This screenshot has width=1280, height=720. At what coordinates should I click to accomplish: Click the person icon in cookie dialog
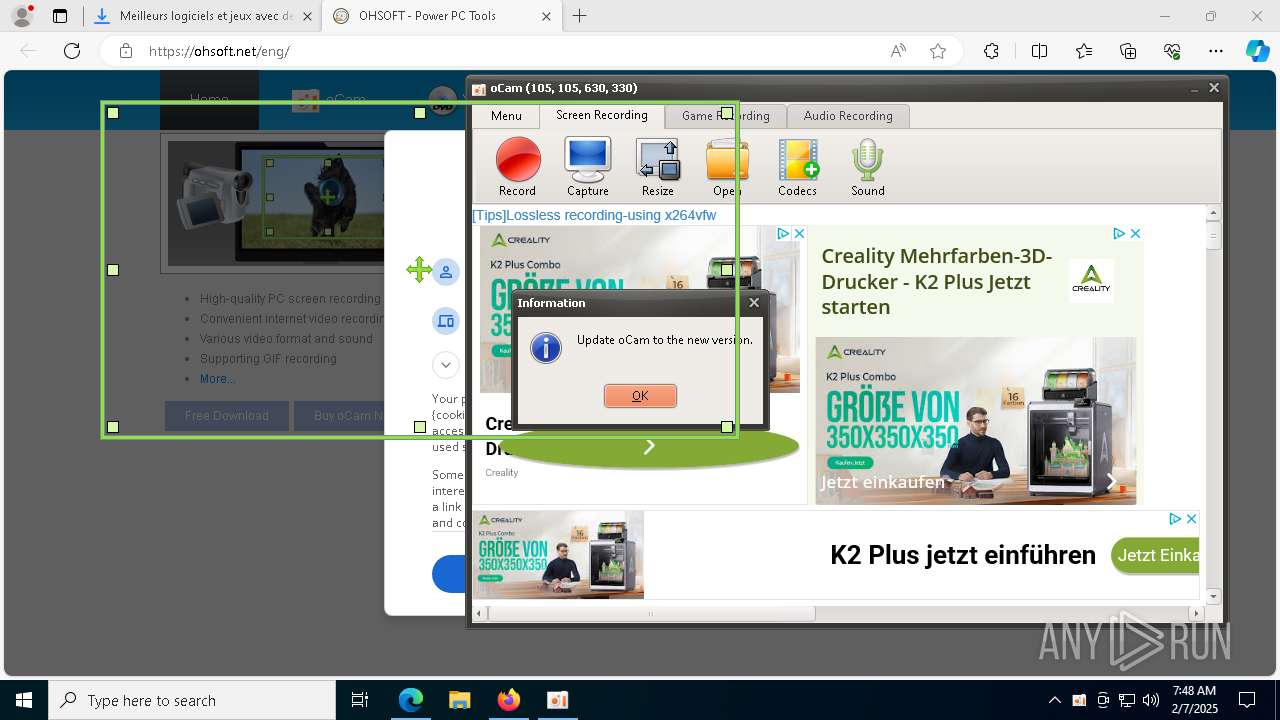446,272
